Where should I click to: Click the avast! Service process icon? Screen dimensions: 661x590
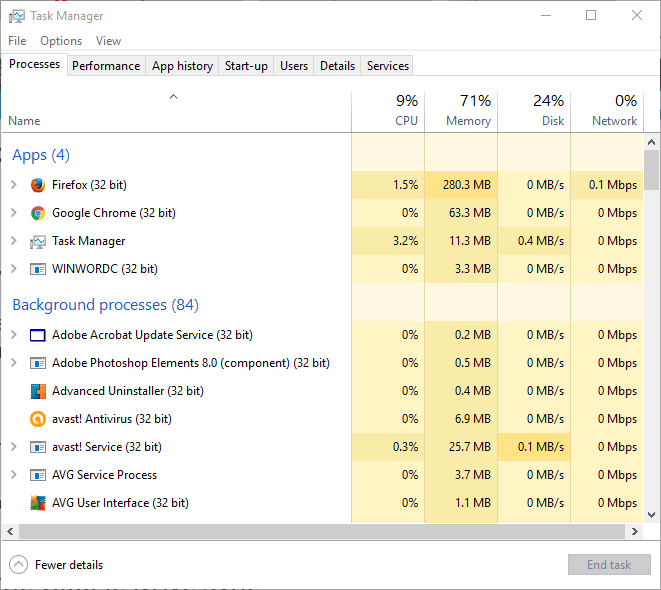[x=38, y=447]
